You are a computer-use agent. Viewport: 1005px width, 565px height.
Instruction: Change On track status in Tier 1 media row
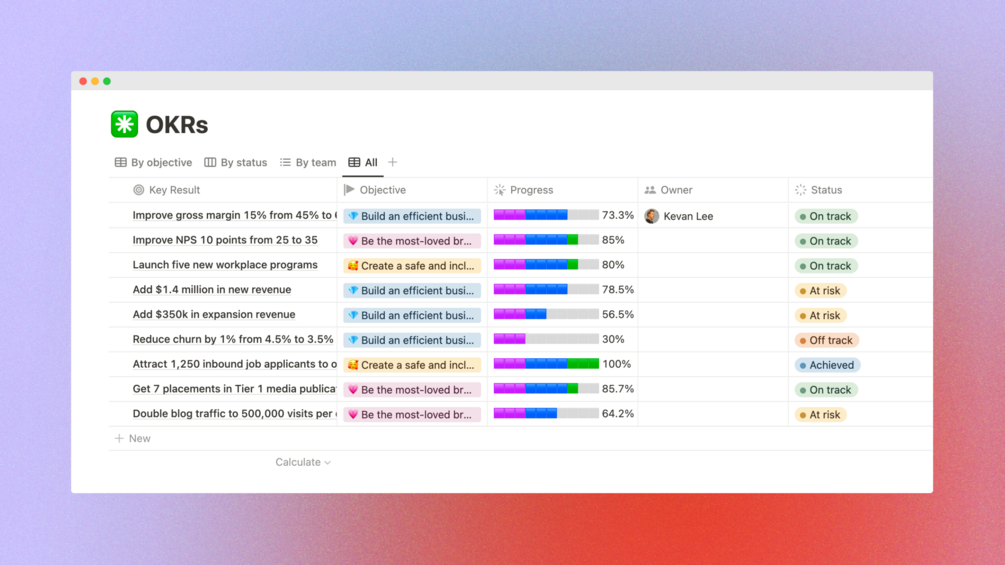(x=826, y=389)
